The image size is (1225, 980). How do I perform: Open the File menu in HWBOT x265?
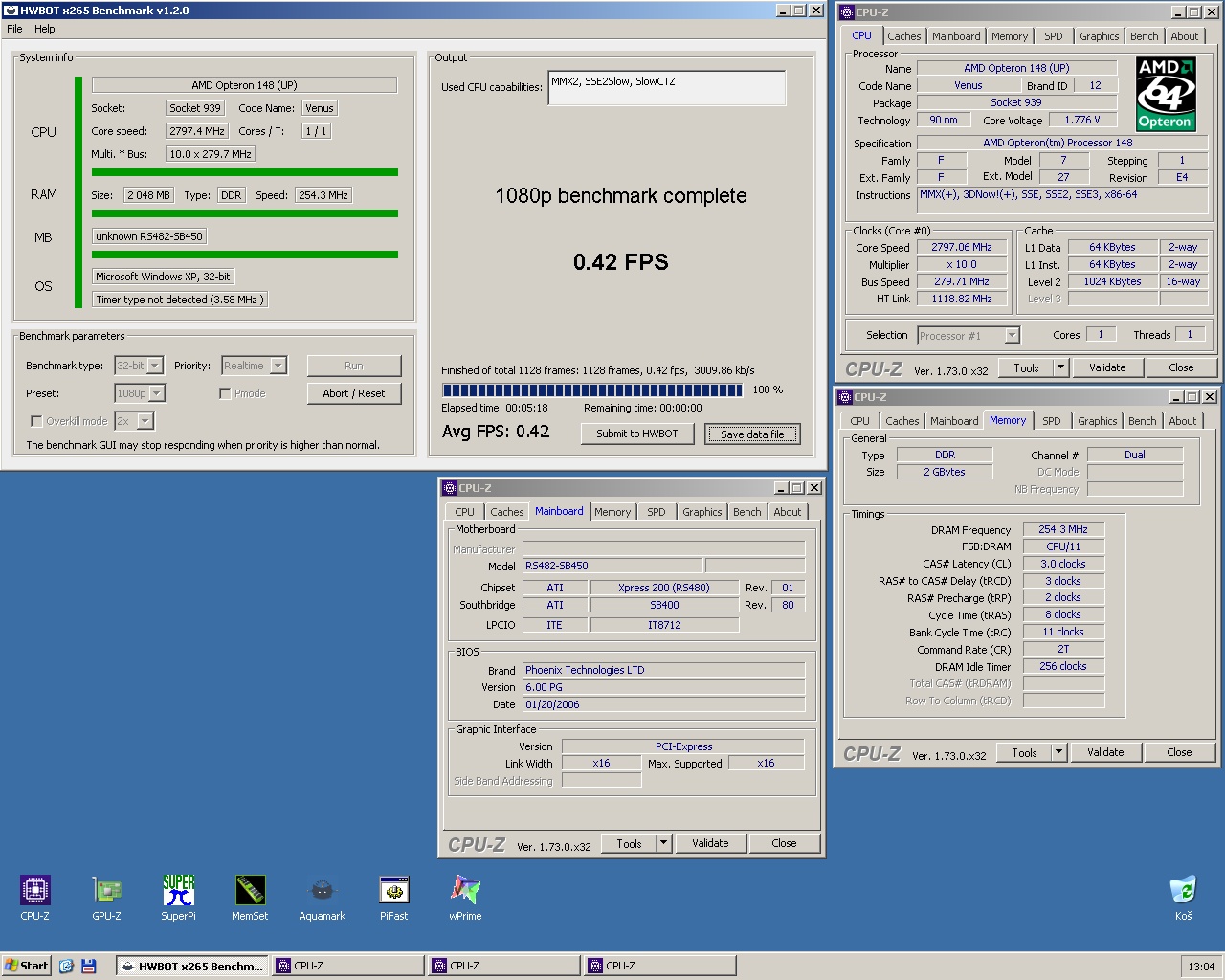click(x=14, y=29)
